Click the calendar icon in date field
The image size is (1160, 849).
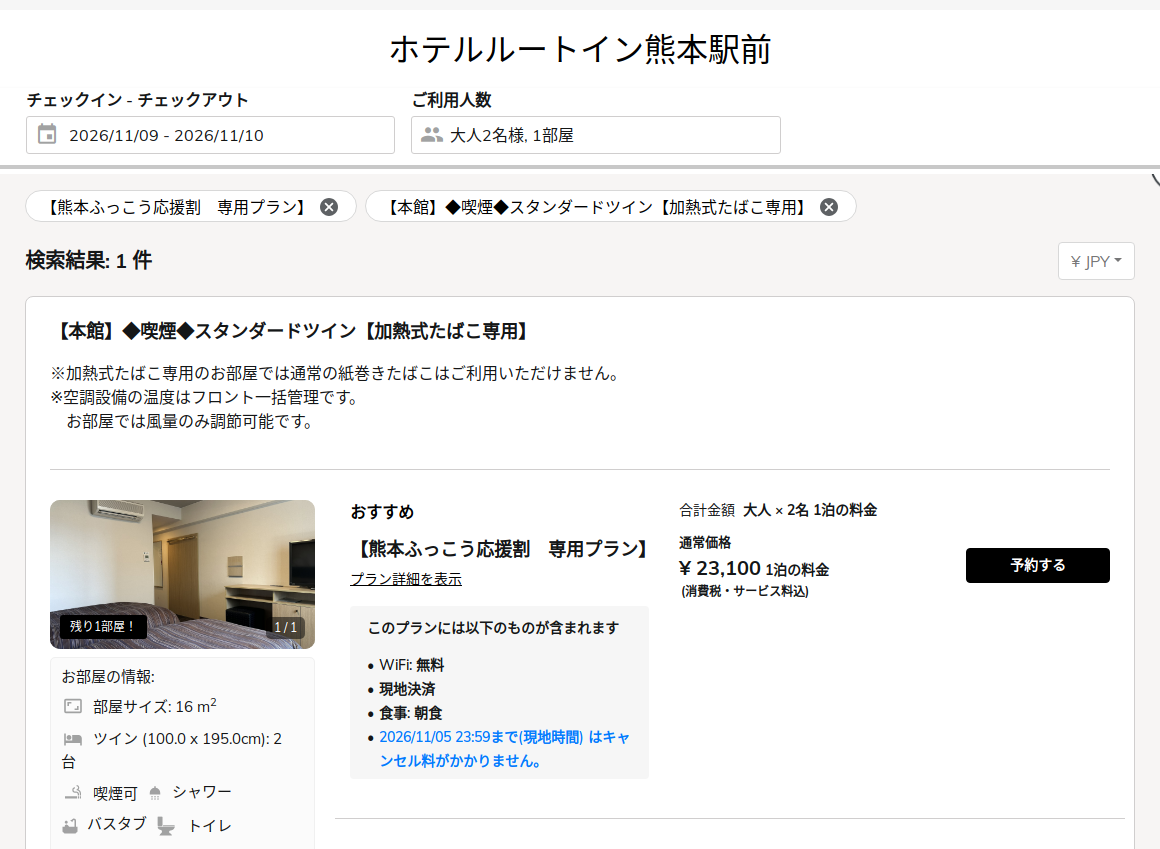[x=47, y=135]
